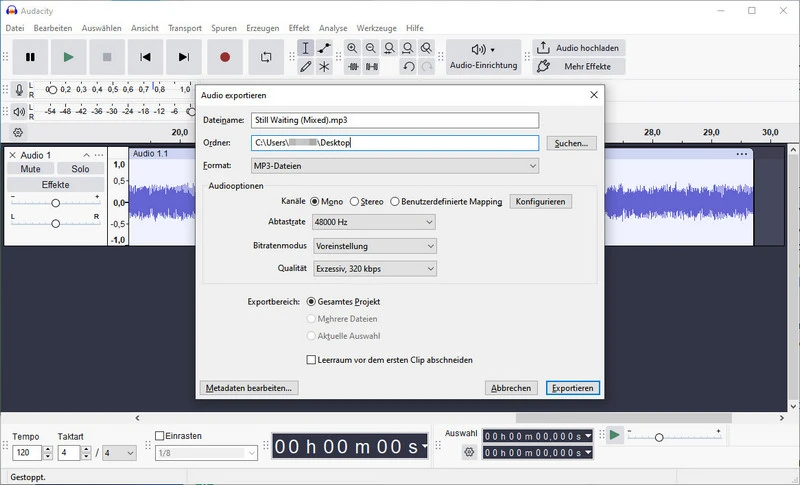Expand Abtastrate 48000 Hz dropdown
Screen dimensions: 800x485
[x=374, y=222]
